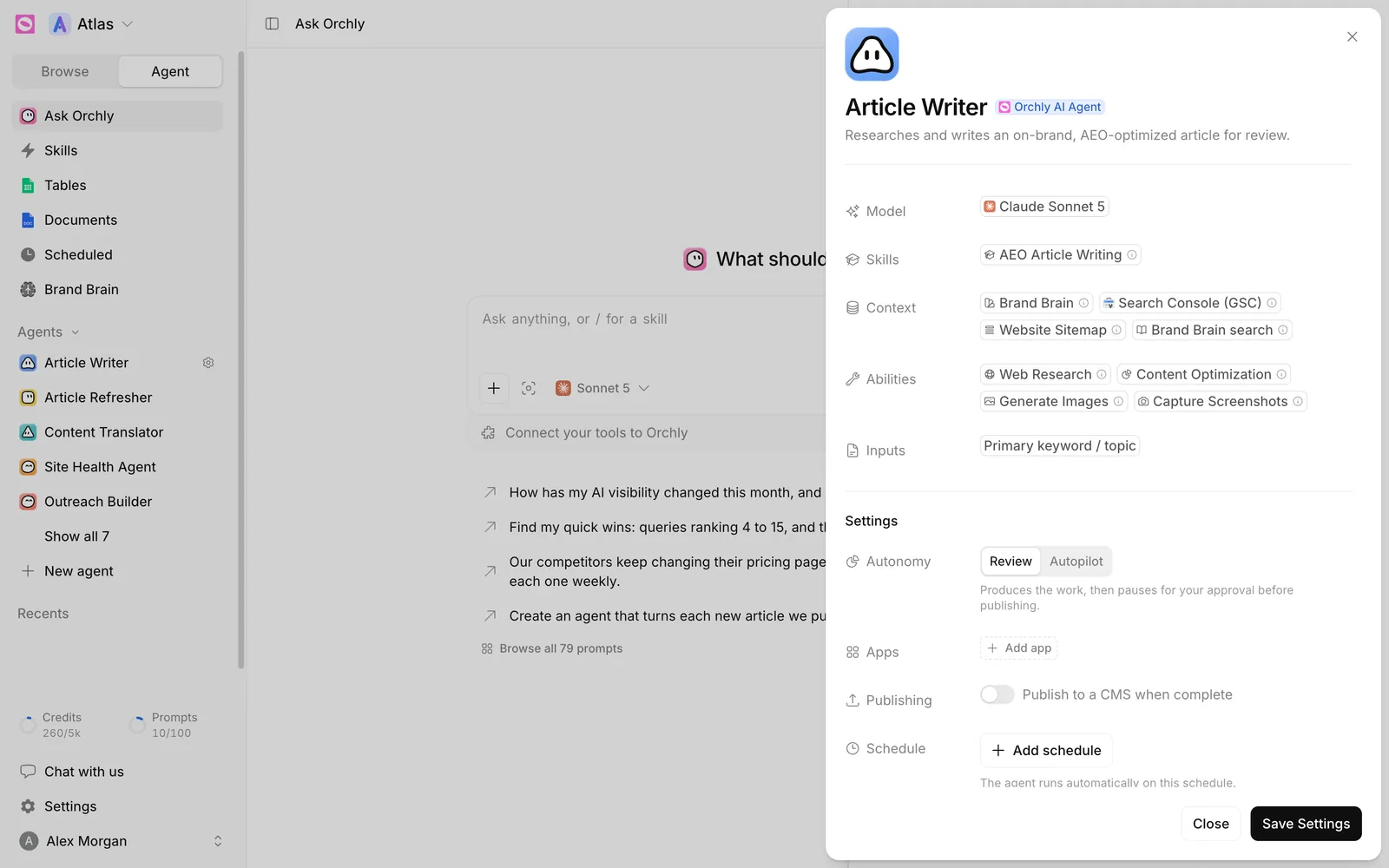Image resolution: width=1389 pixels, height=868 pixels.
Task: Click the info icon beside Search Console (GSC)
Action: (x=1272, y=303)
